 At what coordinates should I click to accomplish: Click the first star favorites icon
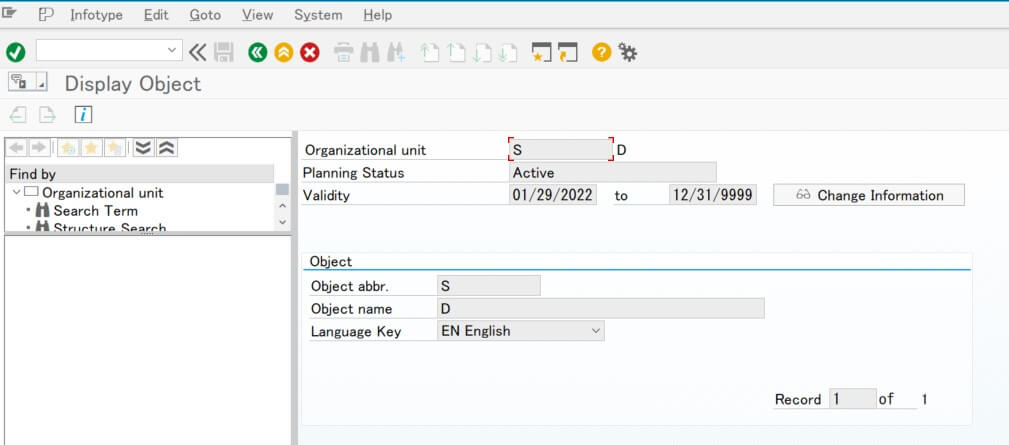tap(68, 148)
